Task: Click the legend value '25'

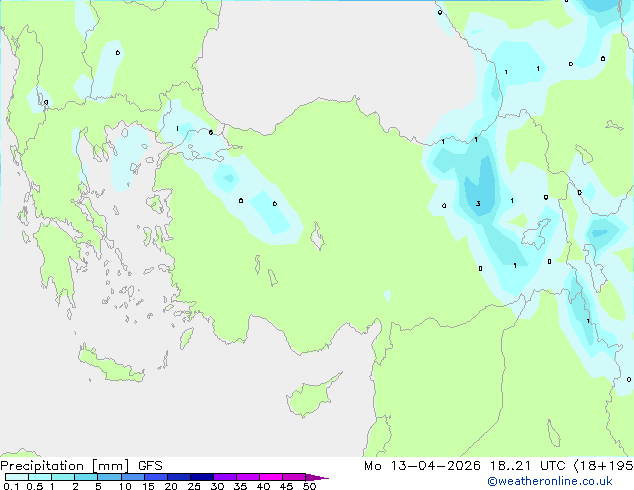Action: pyautogui.click(x=194, y=486)
